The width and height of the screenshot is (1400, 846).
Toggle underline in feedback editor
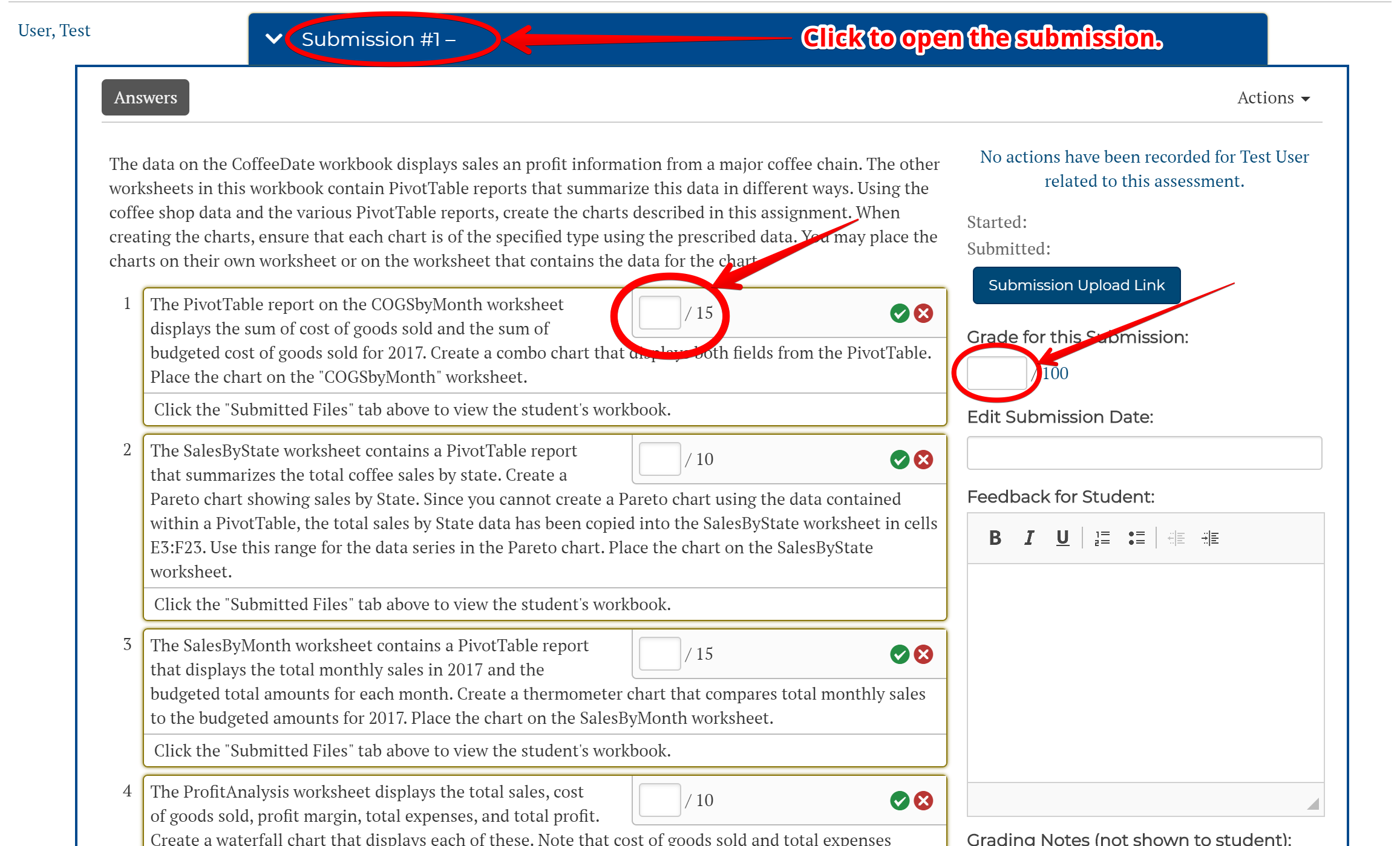[x=1062, y=538]
